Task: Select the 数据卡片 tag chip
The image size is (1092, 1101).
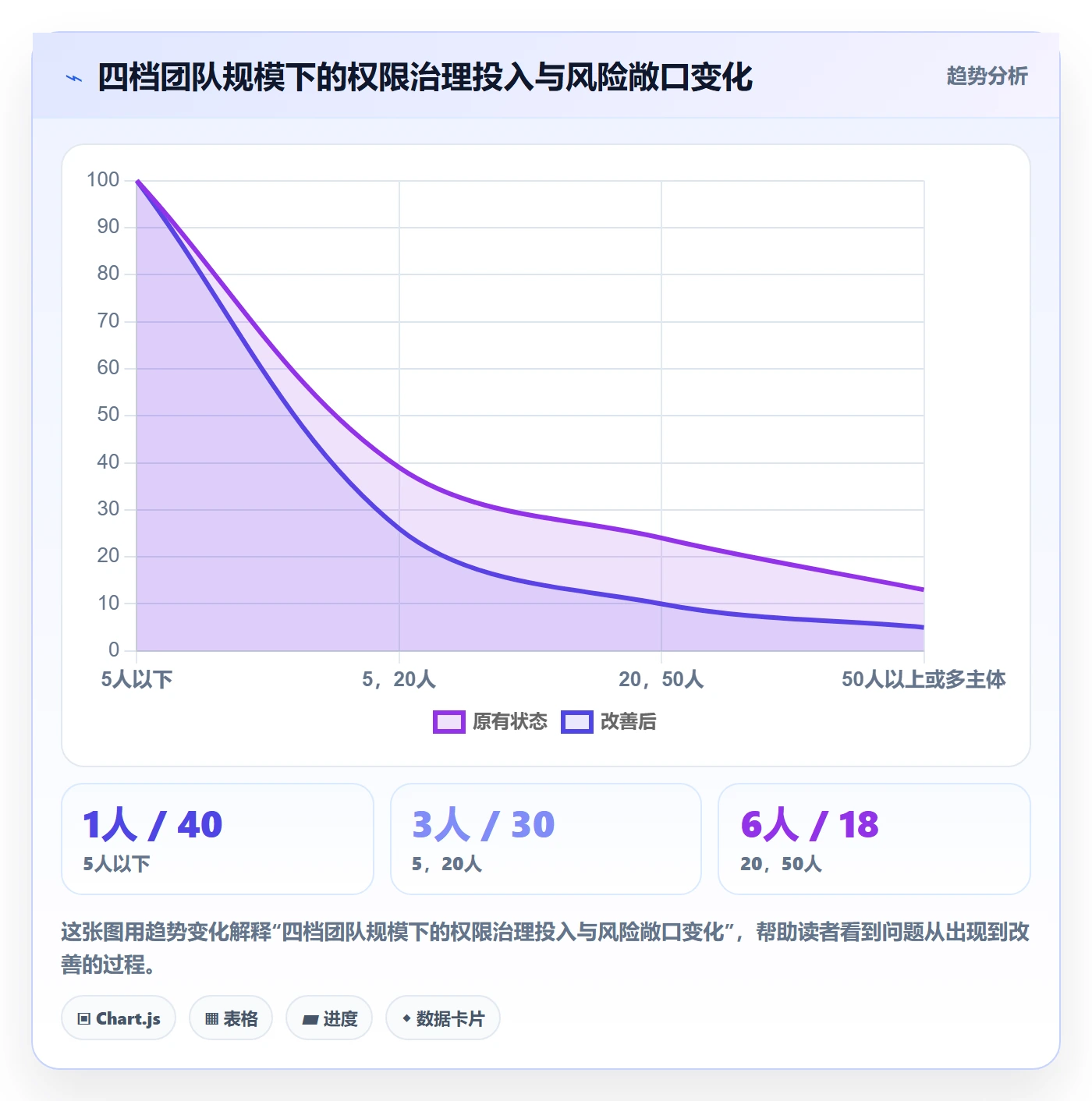Action: coord(443,1018)
